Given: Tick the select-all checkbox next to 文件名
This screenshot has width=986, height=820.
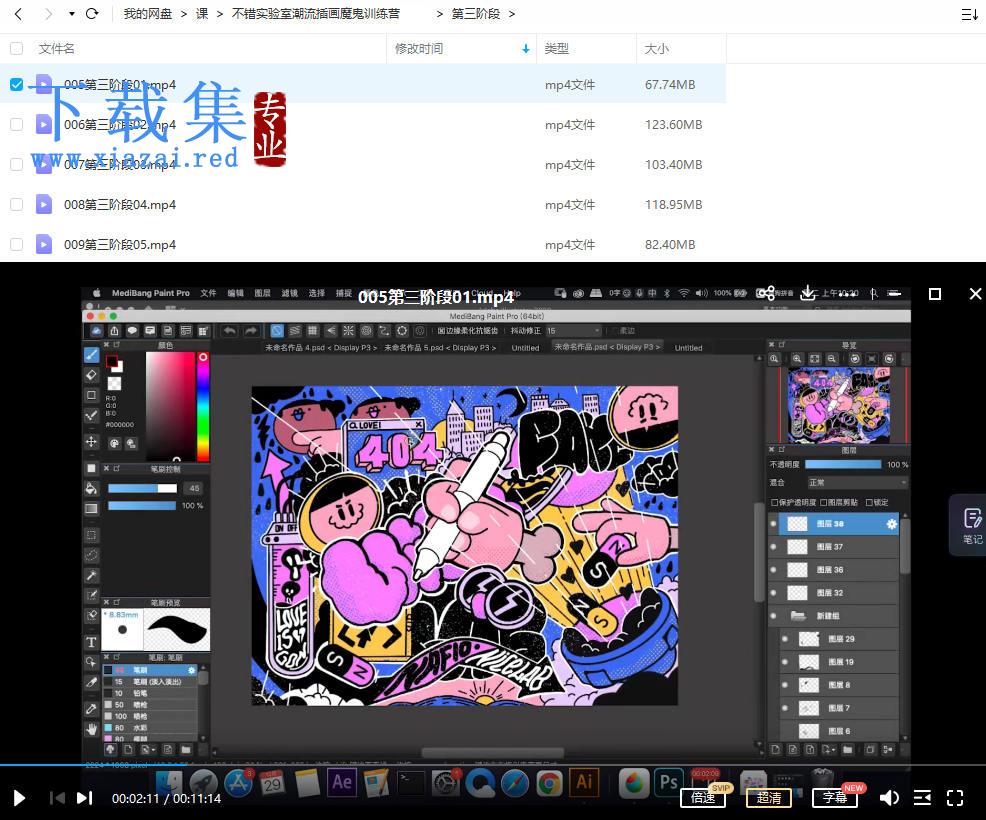Looking at the screenshot, I should click(x=17, y=48).
